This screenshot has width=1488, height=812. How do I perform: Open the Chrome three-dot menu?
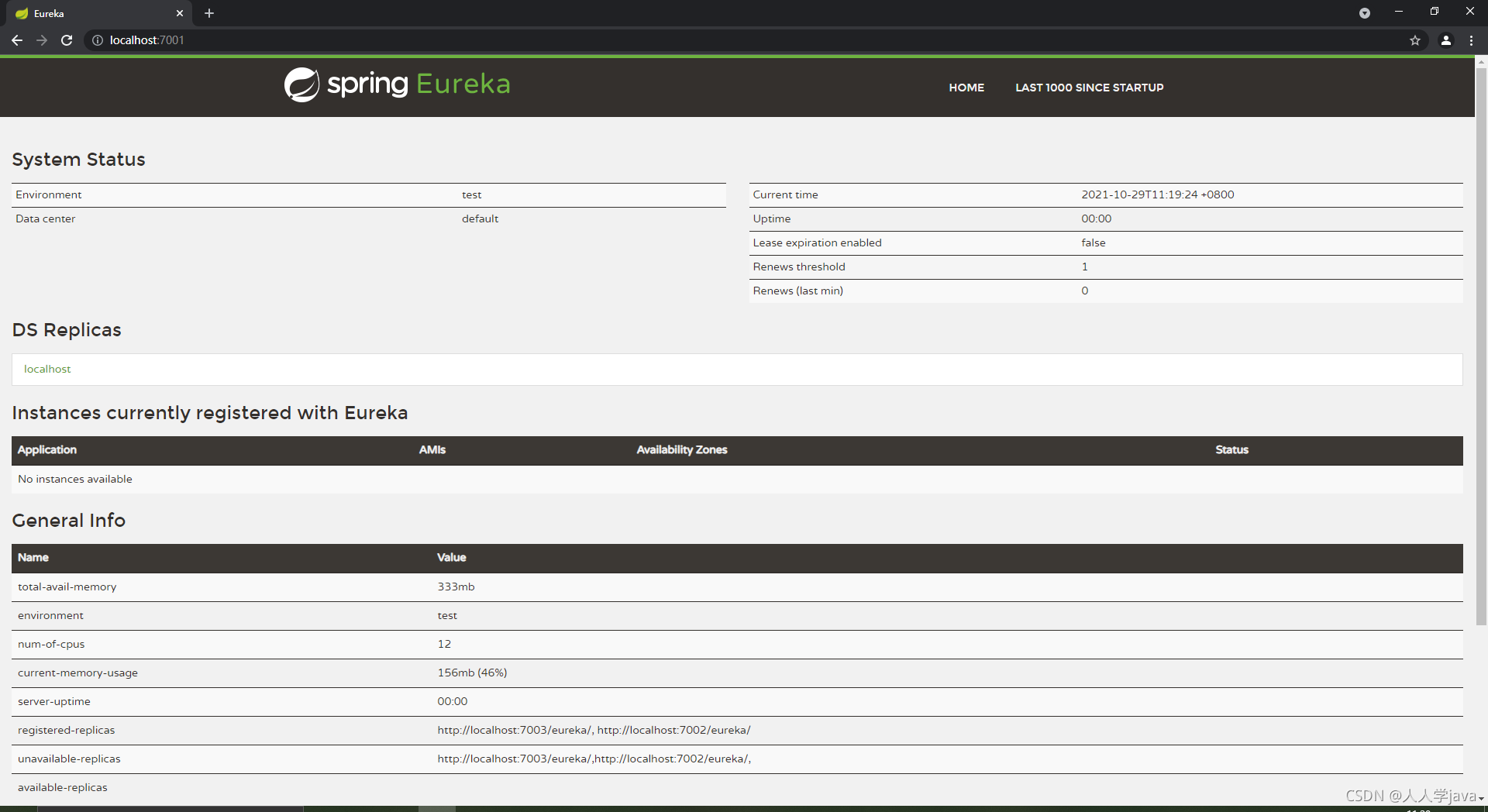1471,40
